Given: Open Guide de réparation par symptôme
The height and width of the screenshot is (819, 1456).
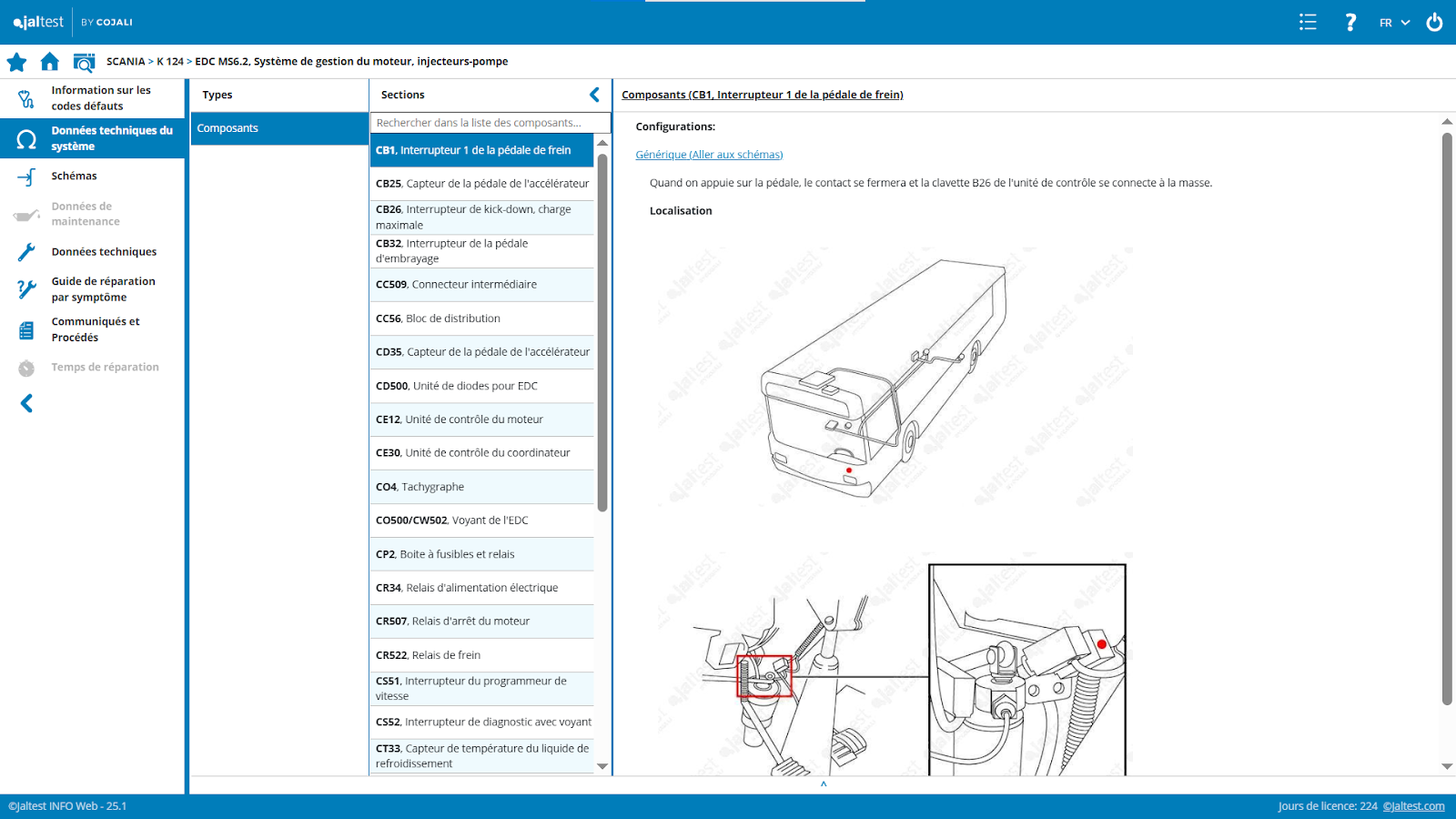Looking at the screenshot, I should click(93, 289).
